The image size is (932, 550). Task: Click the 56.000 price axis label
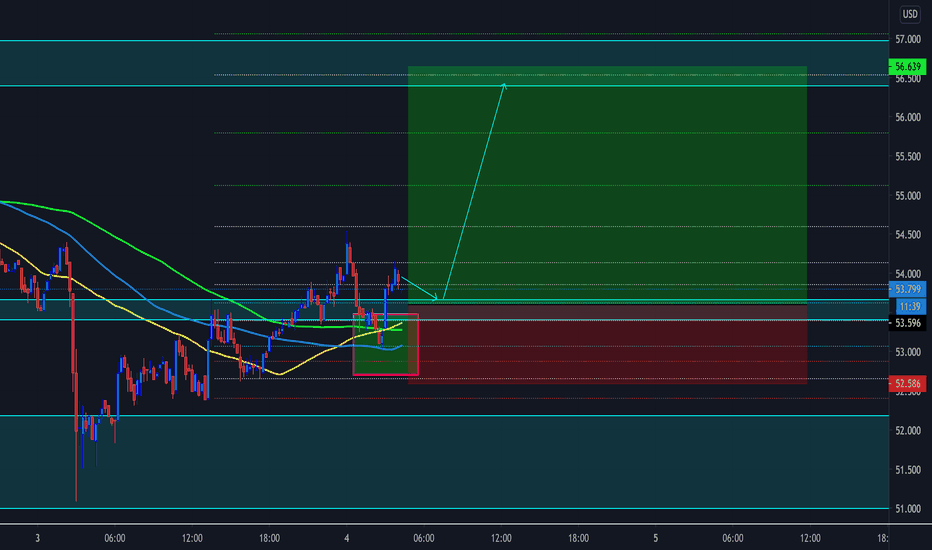point(908,117)
